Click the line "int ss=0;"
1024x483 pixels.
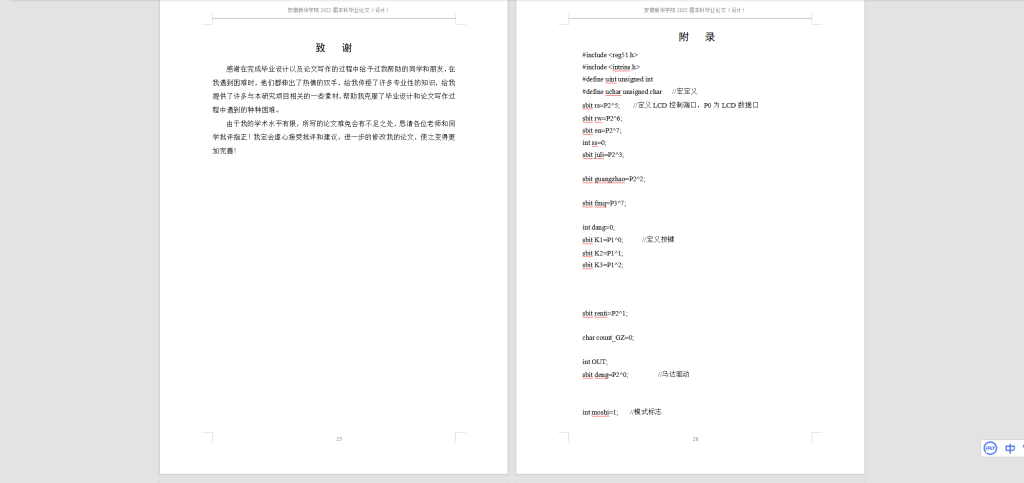tap(594, 142)
